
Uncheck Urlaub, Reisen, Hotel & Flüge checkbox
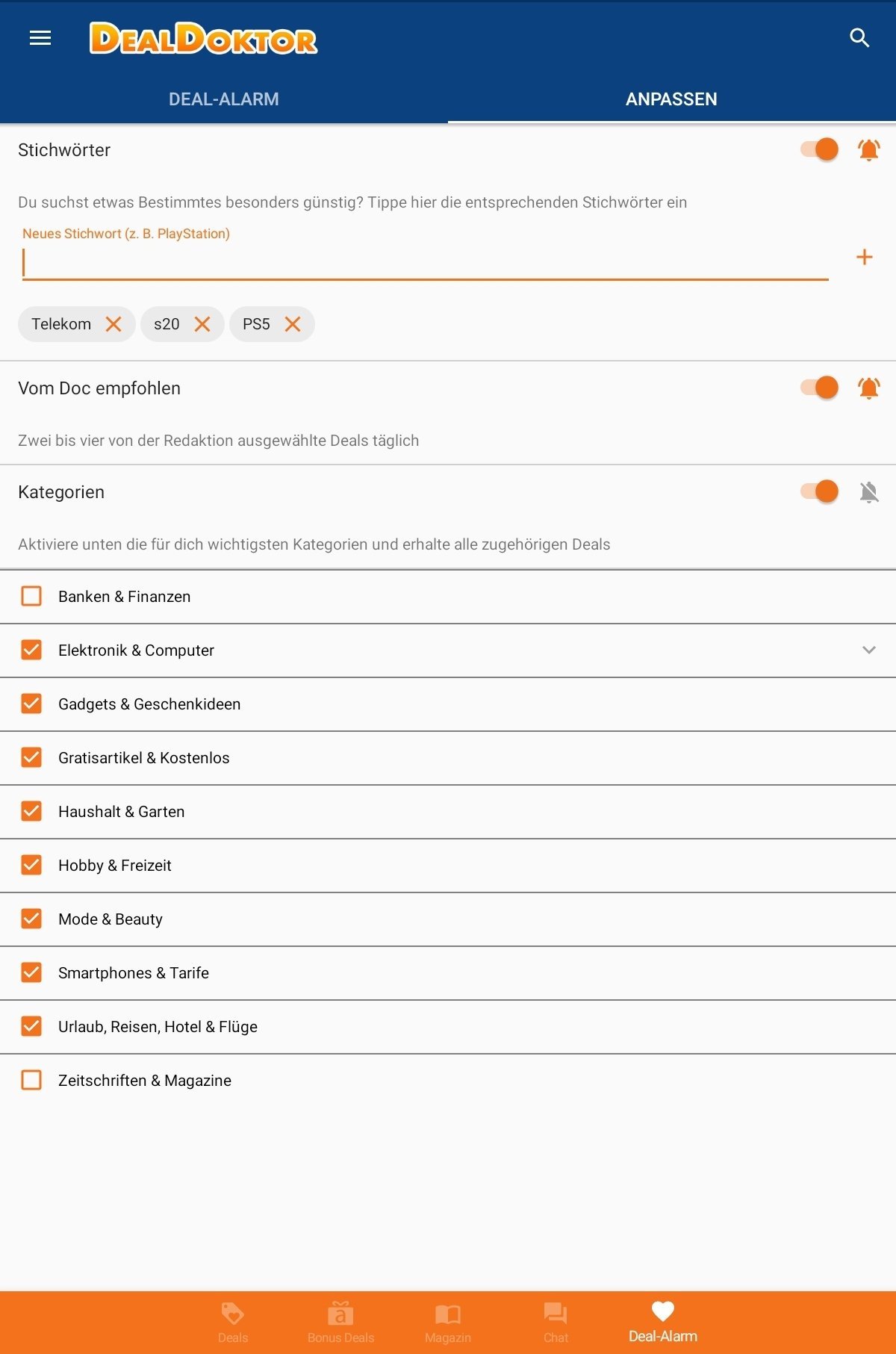click(31, 1026)
